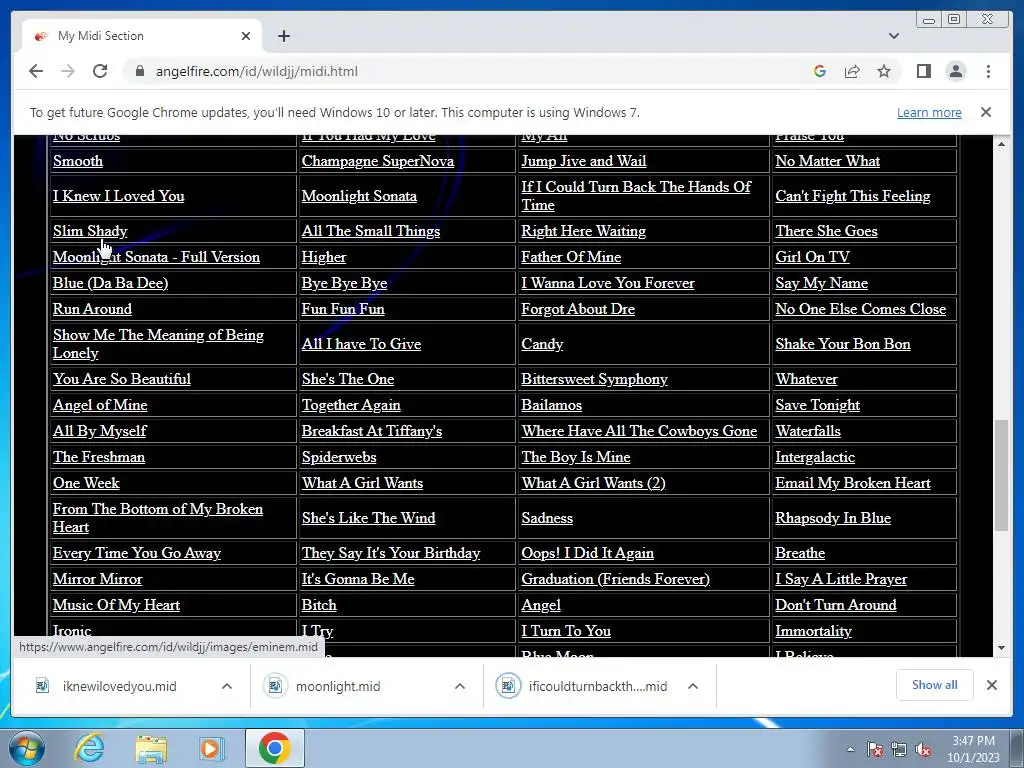Open the Blue (Da Ba Dee) link

110,283
